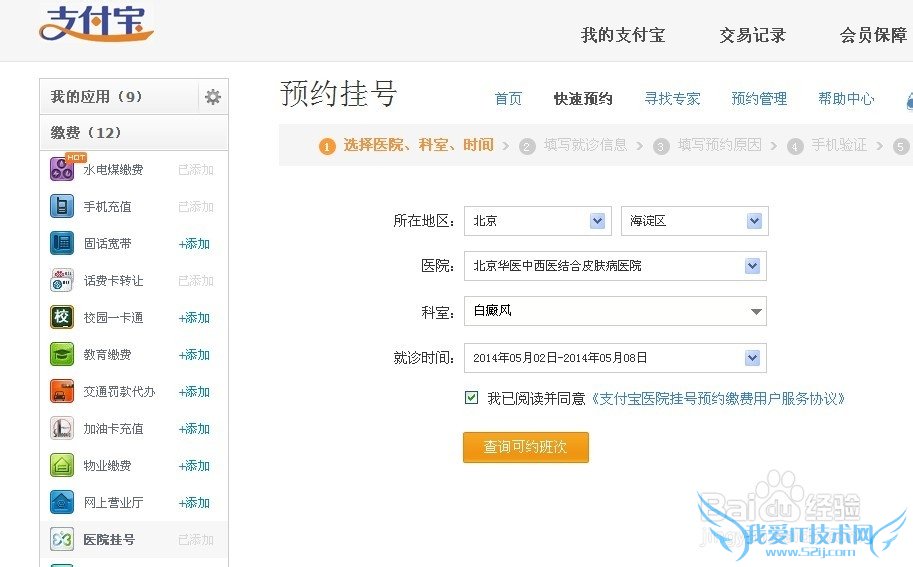Add the 加油卡充值 app via +添加
The width and height of the screenshot is (913, 567).
pos(194,428)
